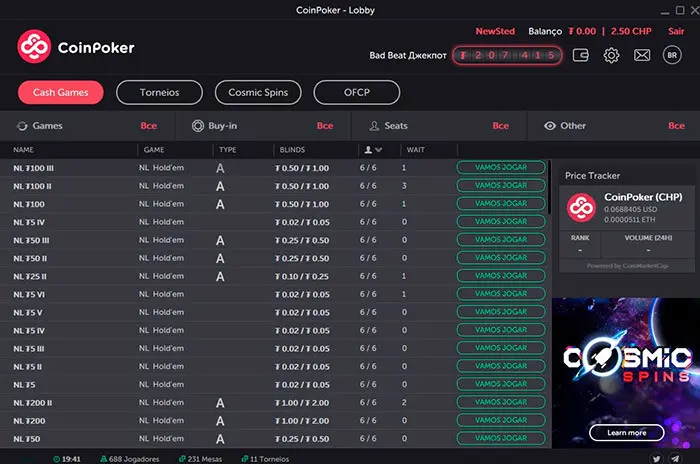Sort table by GAME column
Viewport: 700px width, 464px height.
[x=154, y=150]
